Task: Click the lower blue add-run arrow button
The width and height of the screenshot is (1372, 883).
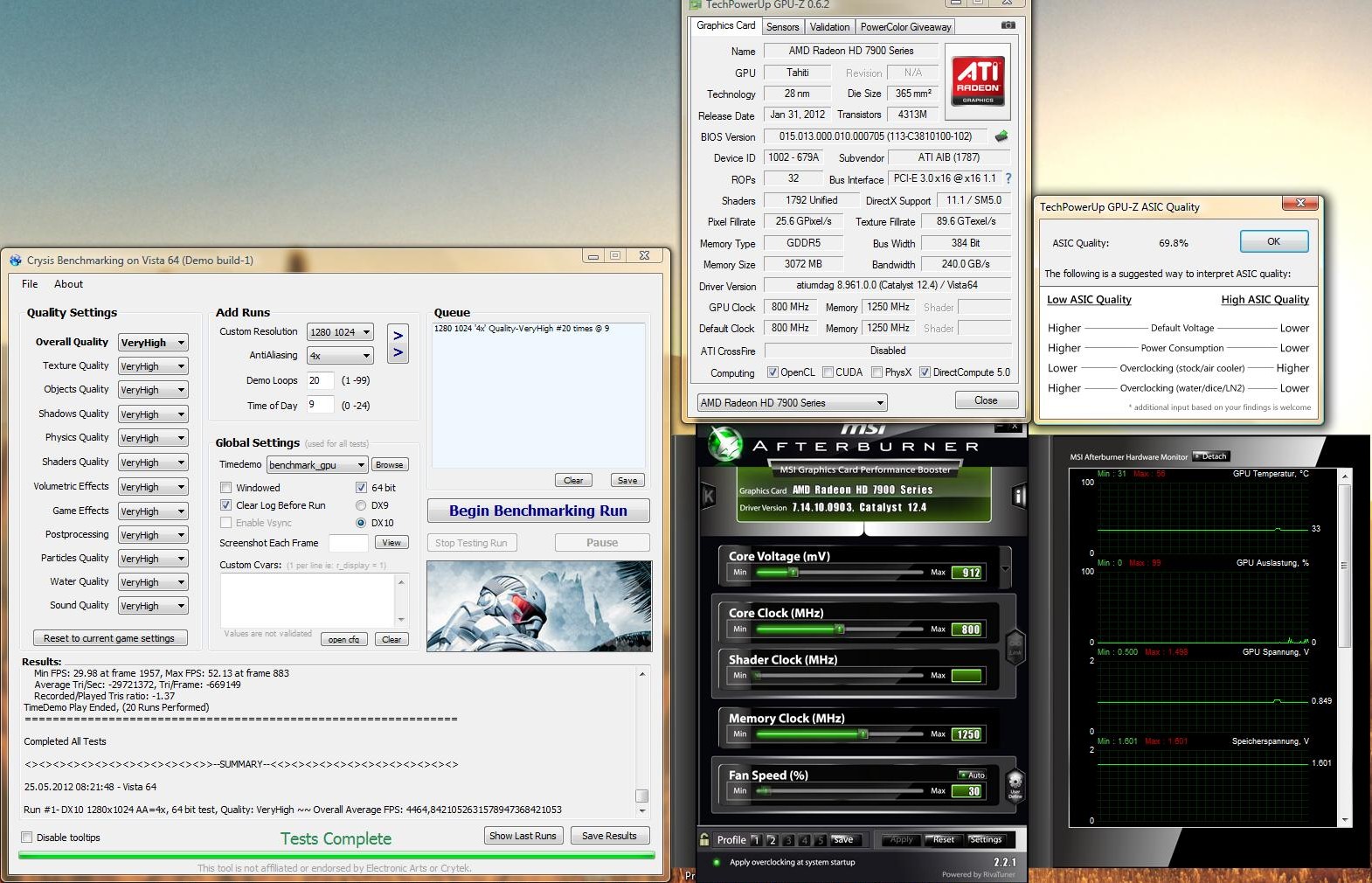Action: point(398,352)
